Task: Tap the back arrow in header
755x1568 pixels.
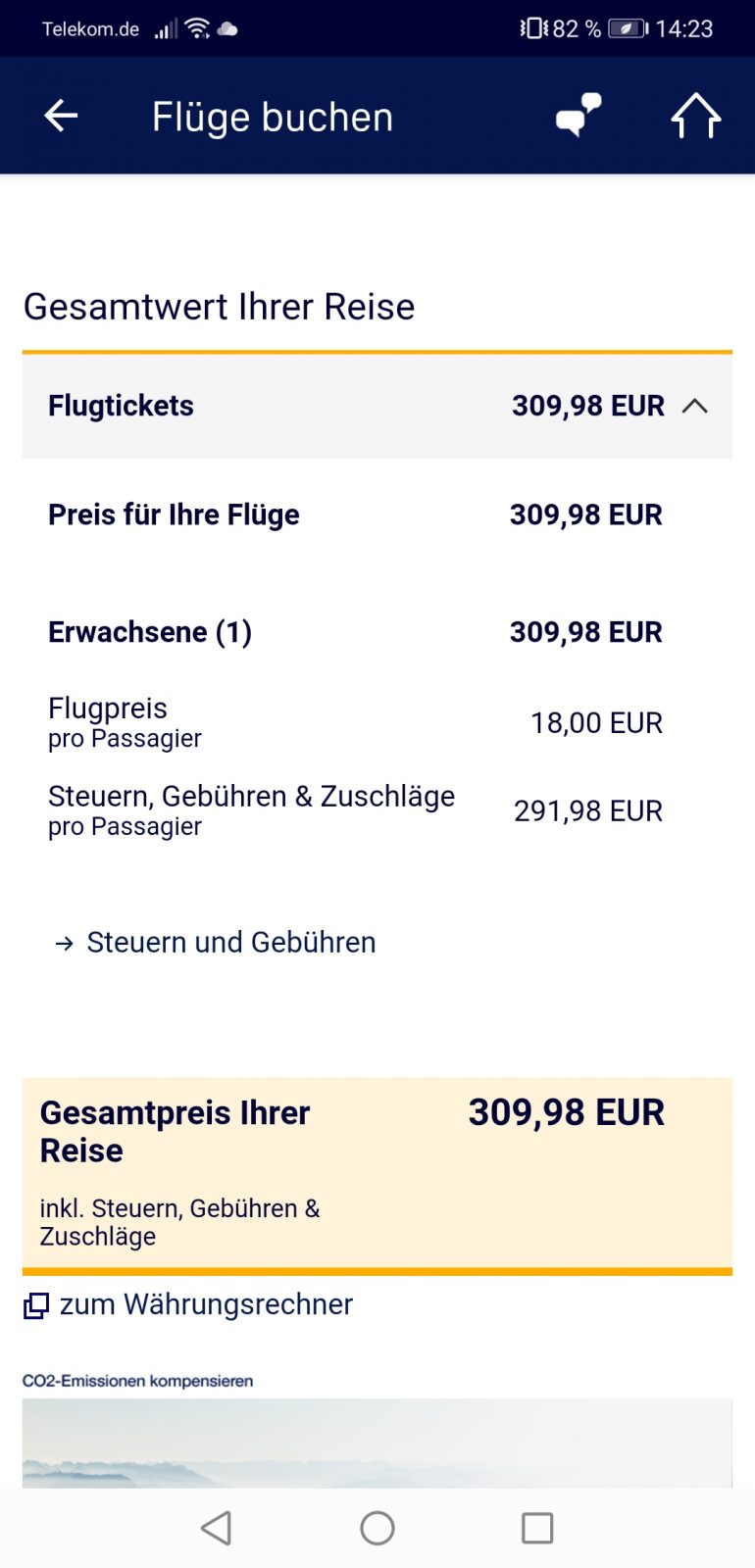Action: click(61, 116)
